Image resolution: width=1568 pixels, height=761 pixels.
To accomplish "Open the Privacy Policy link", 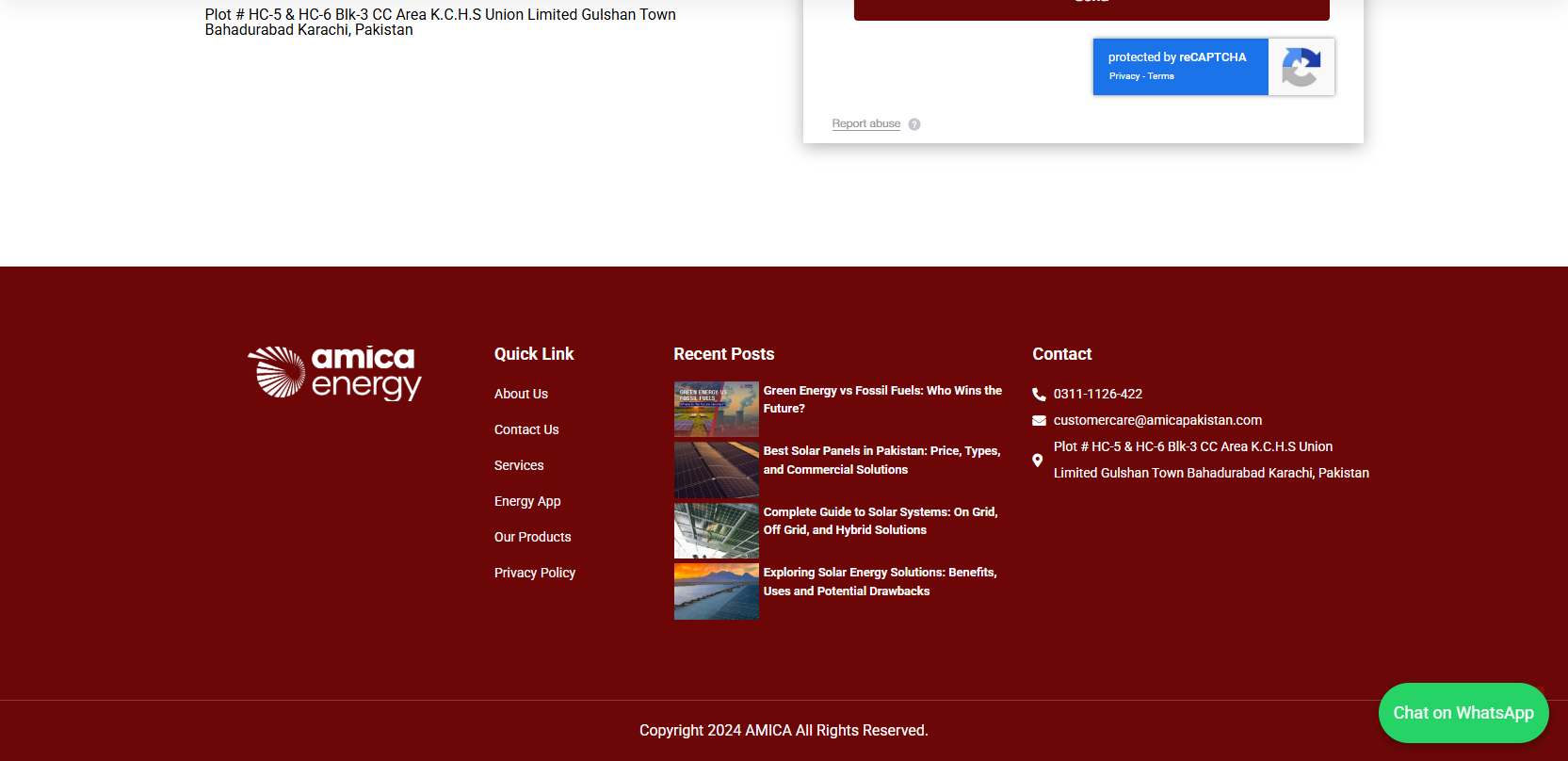I will pos(534,573).
